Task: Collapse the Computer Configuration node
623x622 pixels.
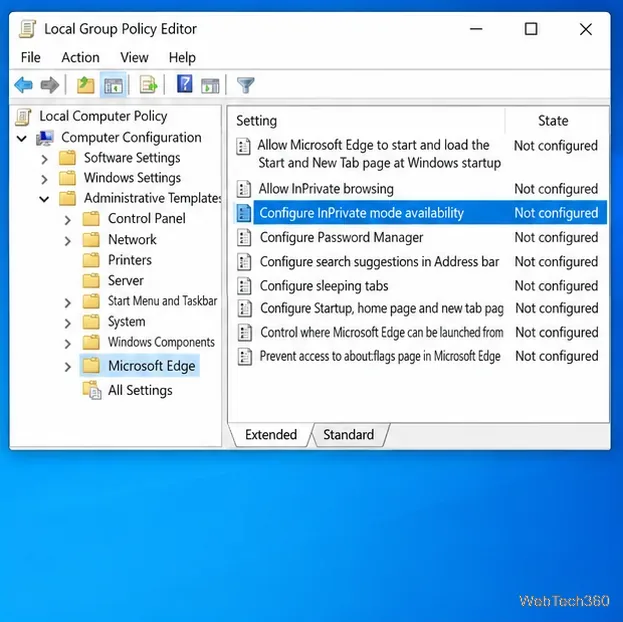Action: (x=21, y=139)
